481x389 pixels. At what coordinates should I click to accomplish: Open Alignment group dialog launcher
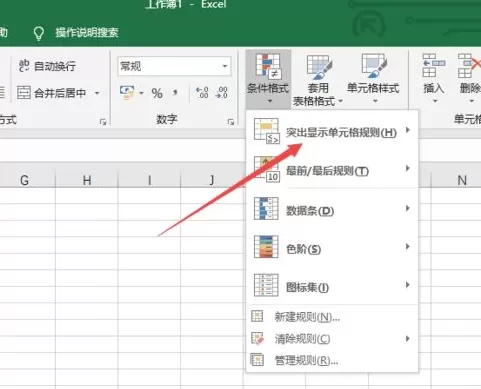[103, 122]
